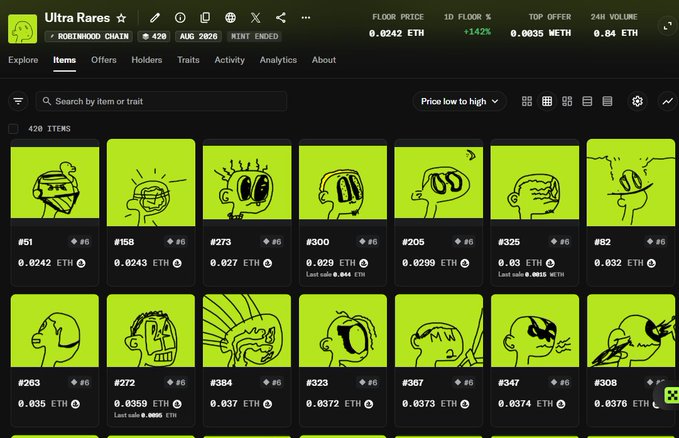The height and width of the screenshot is (438, 679).
Task: Open item #323 thumbnail
Action: (x=343, y=331)
